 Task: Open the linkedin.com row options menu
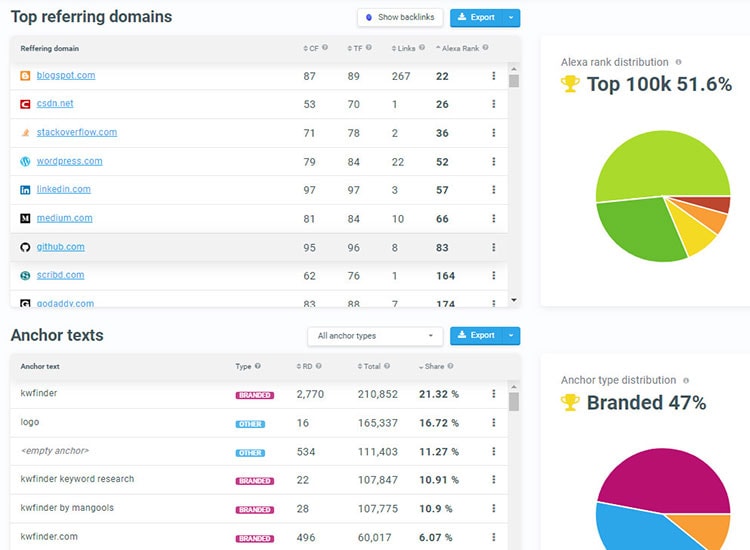pos(494,190)
